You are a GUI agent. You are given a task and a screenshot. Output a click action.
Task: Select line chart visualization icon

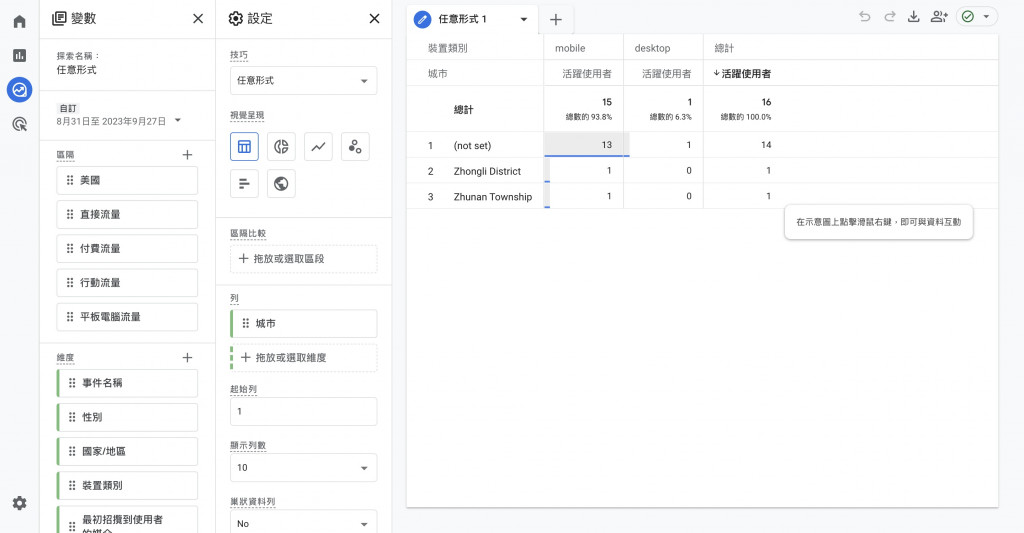click(x=318, y=146)
